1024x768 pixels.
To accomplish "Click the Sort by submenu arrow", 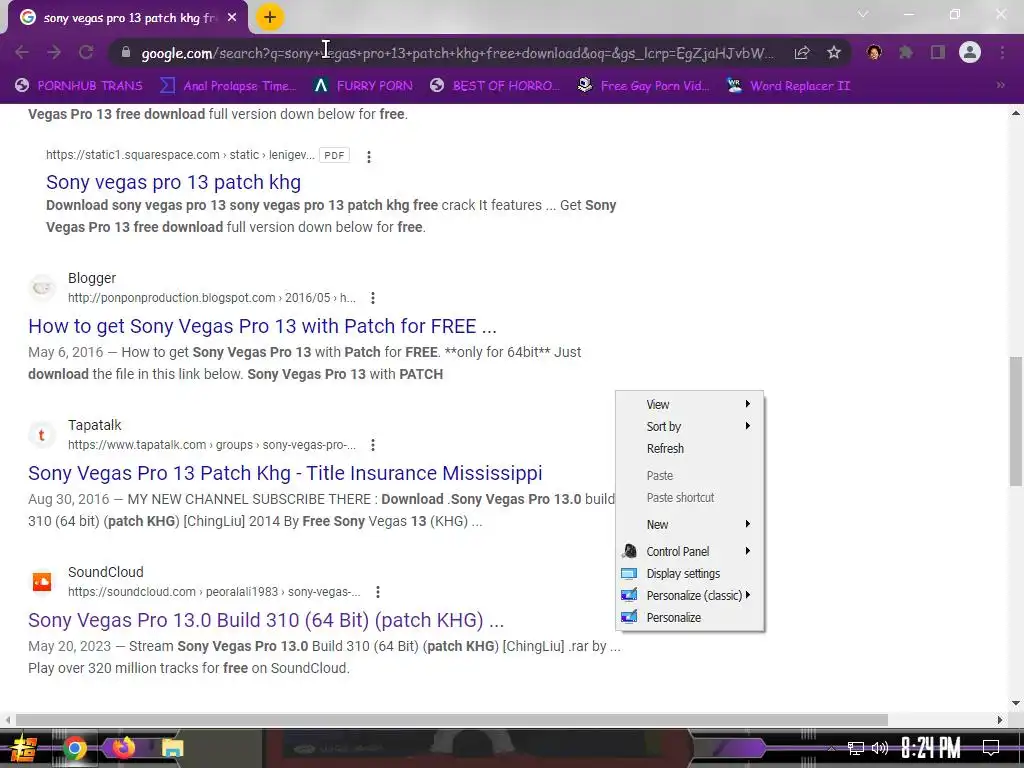I will pyautogui.click(x=748, y=426).
